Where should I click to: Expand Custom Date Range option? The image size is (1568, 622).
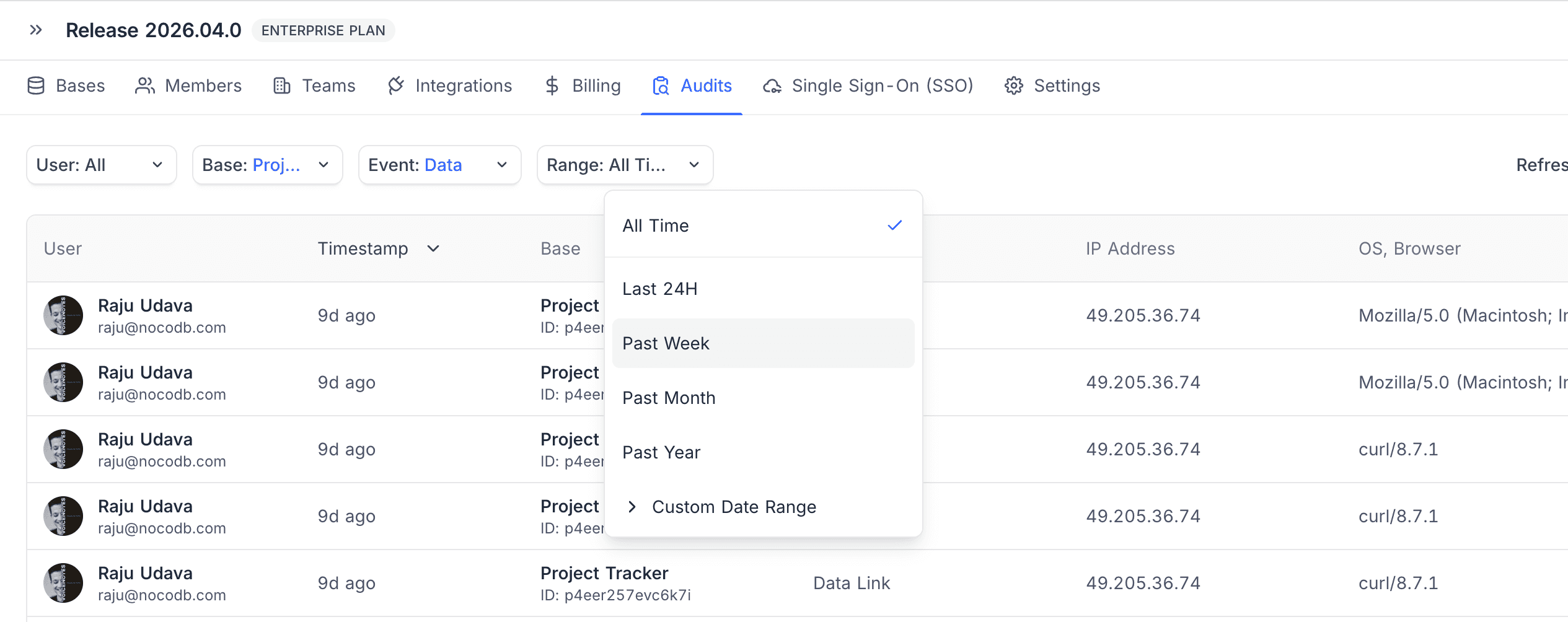tap(734, 507)
